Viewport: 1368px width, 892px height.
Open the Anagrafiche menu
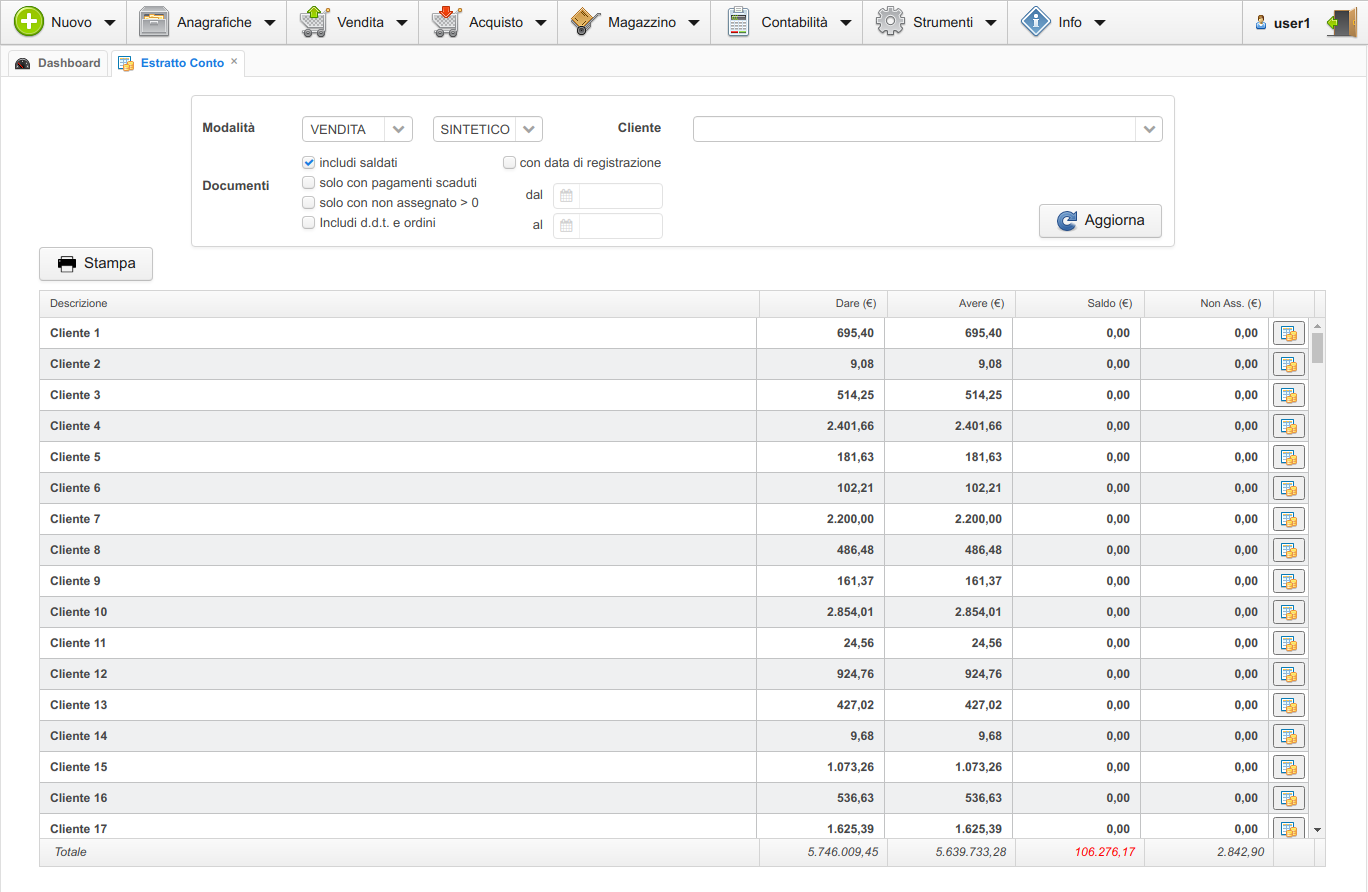208,22
